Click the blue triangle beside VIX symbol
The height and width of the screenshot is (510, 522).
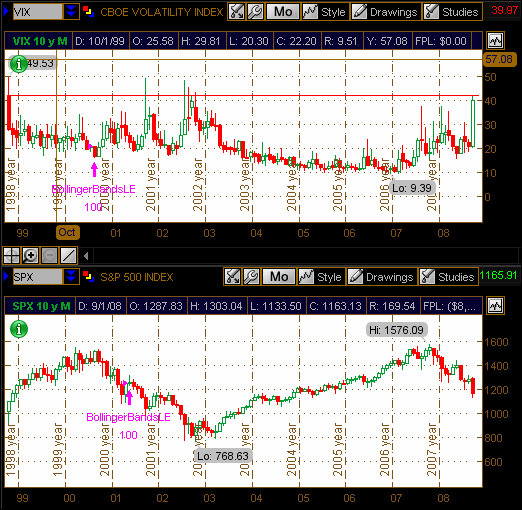6,12
